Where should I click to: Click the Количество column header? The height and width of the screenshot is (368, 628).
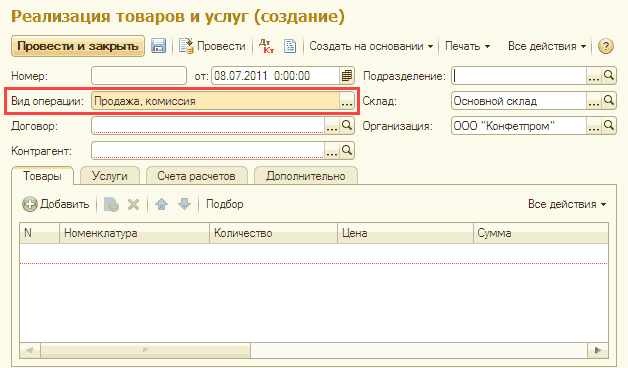point(273,233)
